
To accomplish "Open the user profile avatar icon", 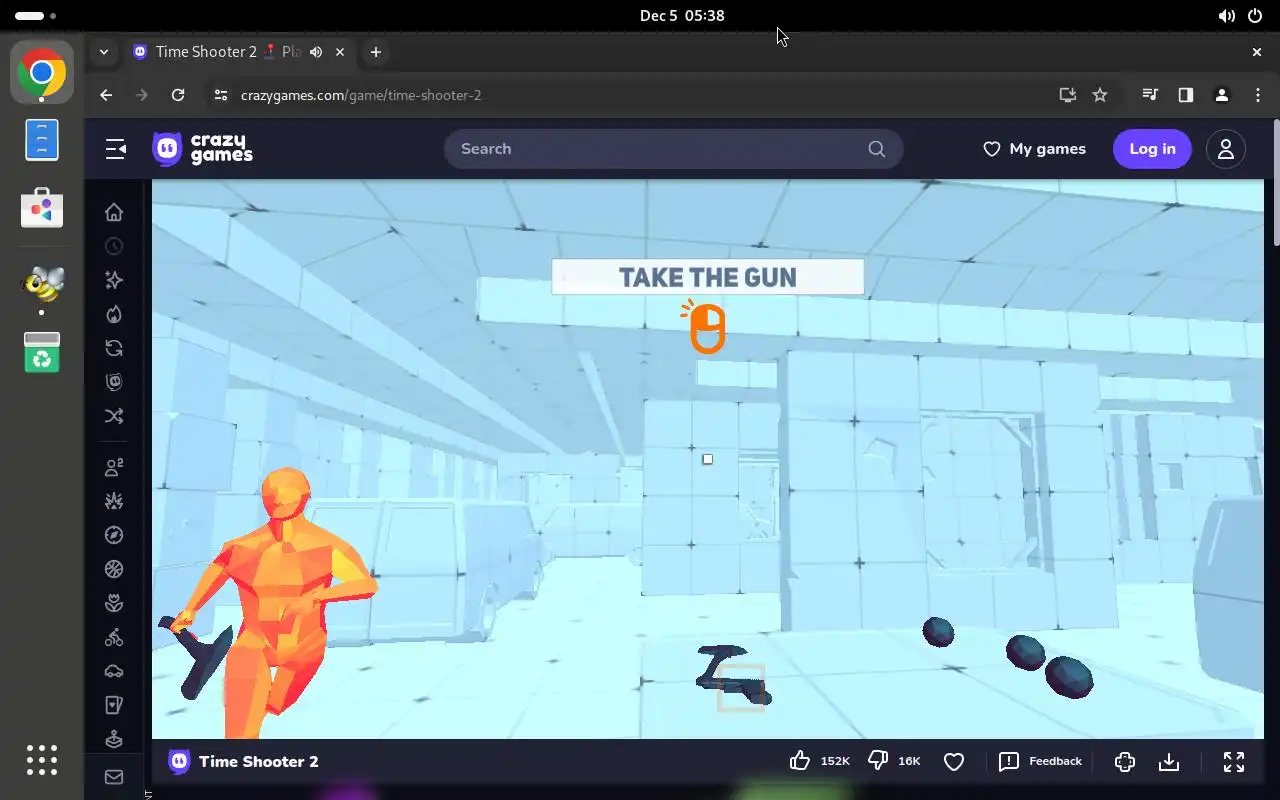I will pos(1226,149).
